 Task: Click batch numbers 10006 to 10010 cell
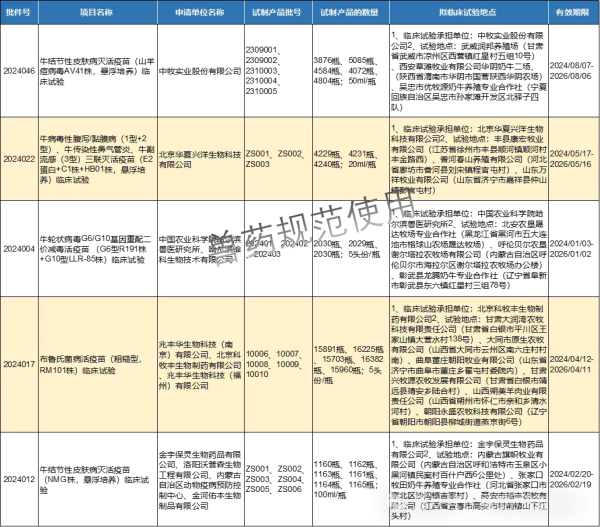pos(278,364)
